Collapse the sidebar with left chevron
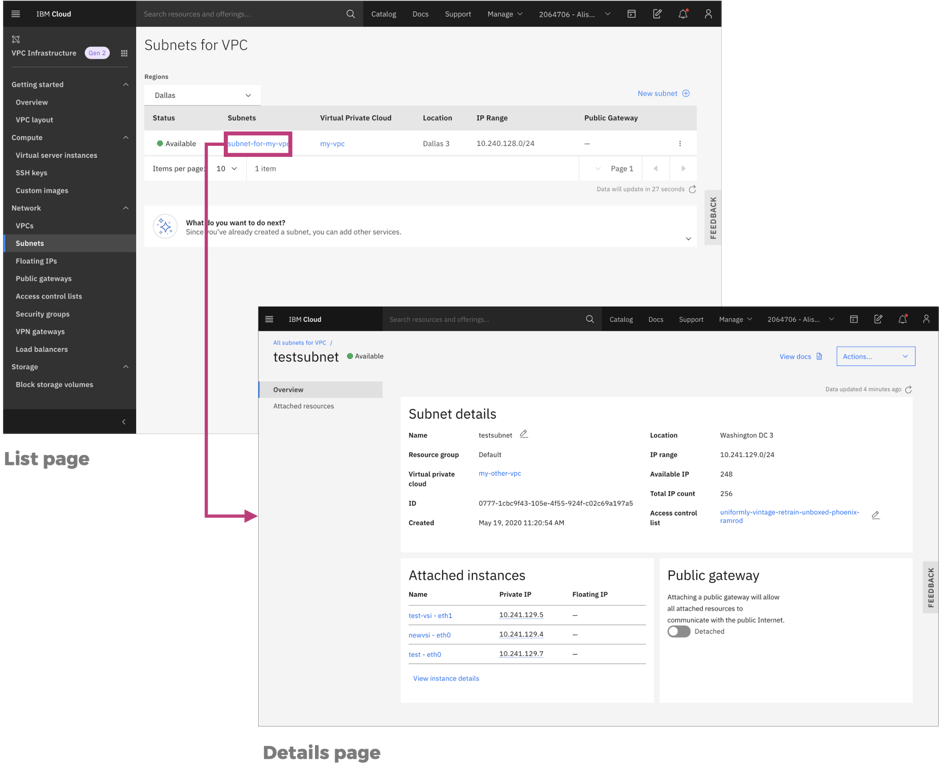939x768 pixels. (x=124, y=422)
